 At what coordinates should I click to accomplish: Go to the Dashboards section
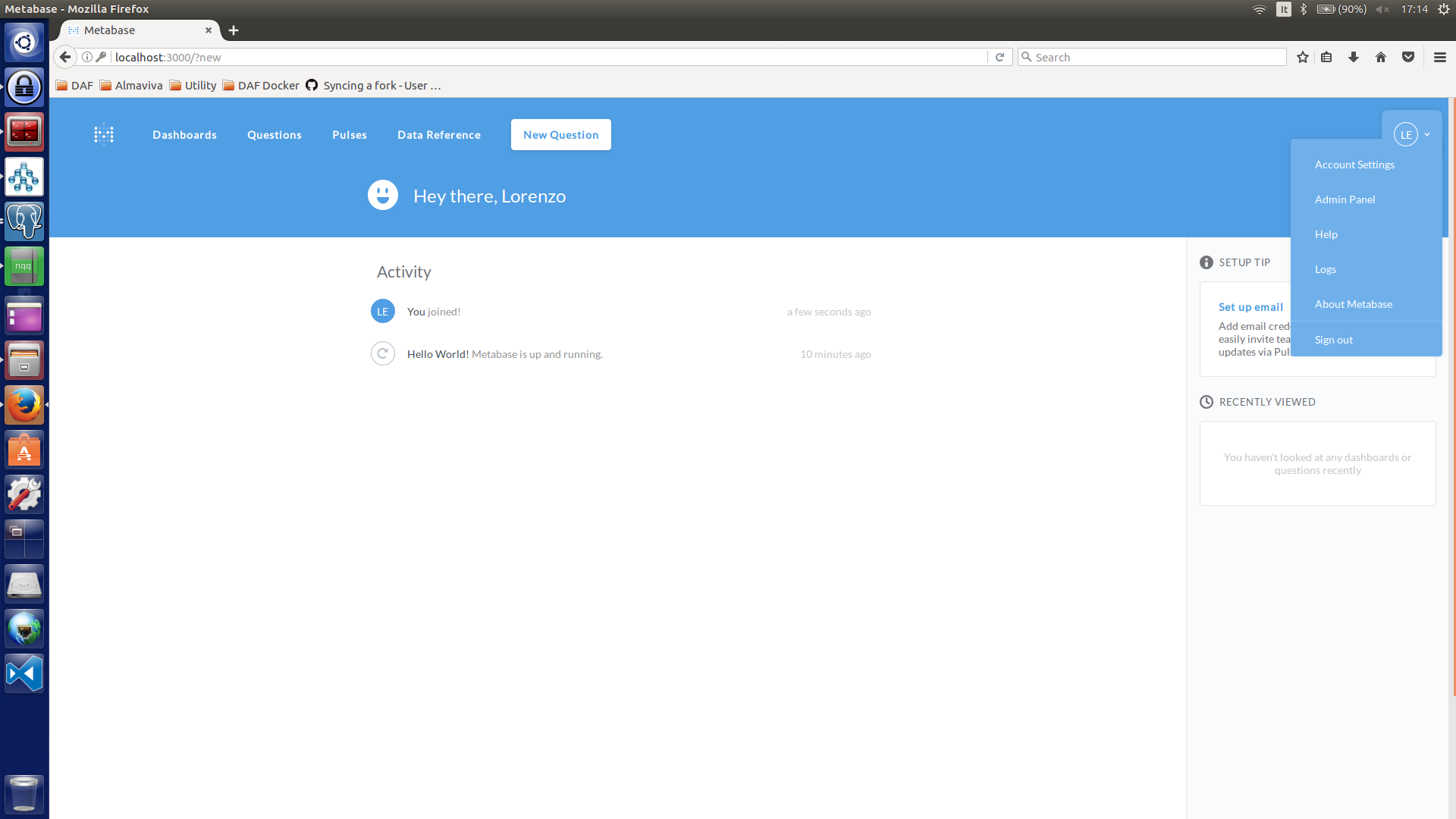coord(184,135)
